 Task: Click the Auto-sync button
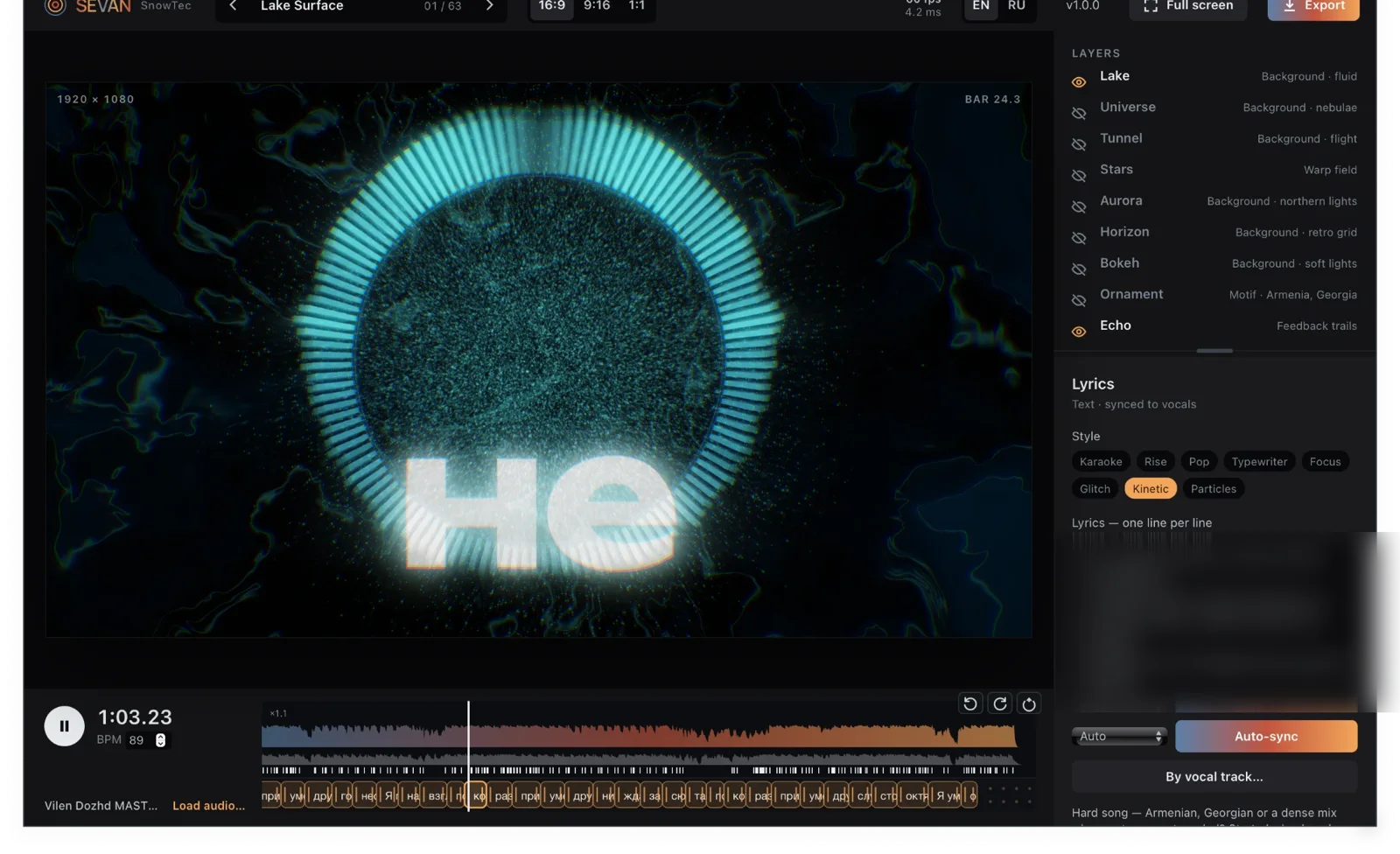1266,737
